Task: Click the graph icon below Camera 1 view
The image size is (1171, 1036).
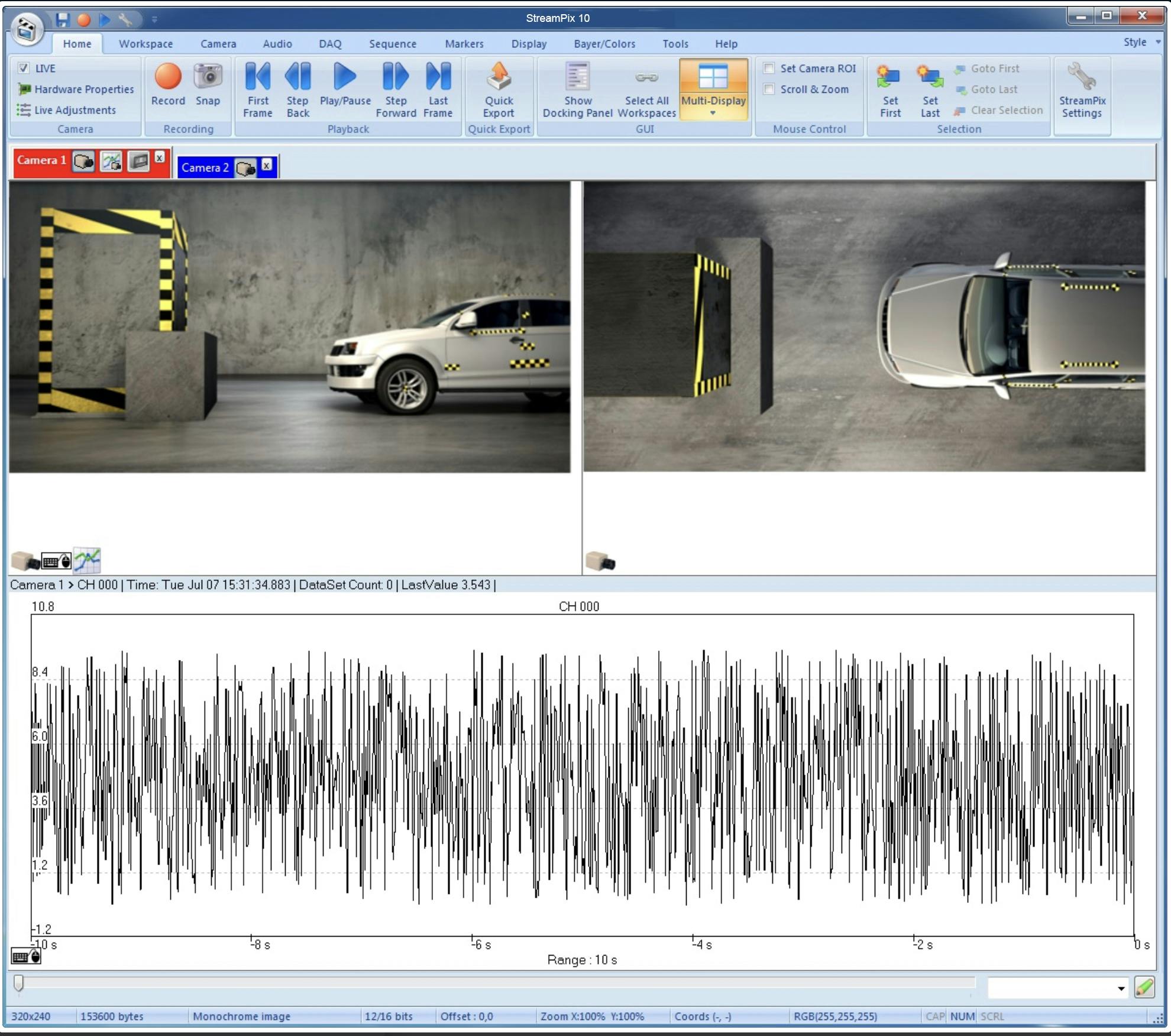Action: 88,560
